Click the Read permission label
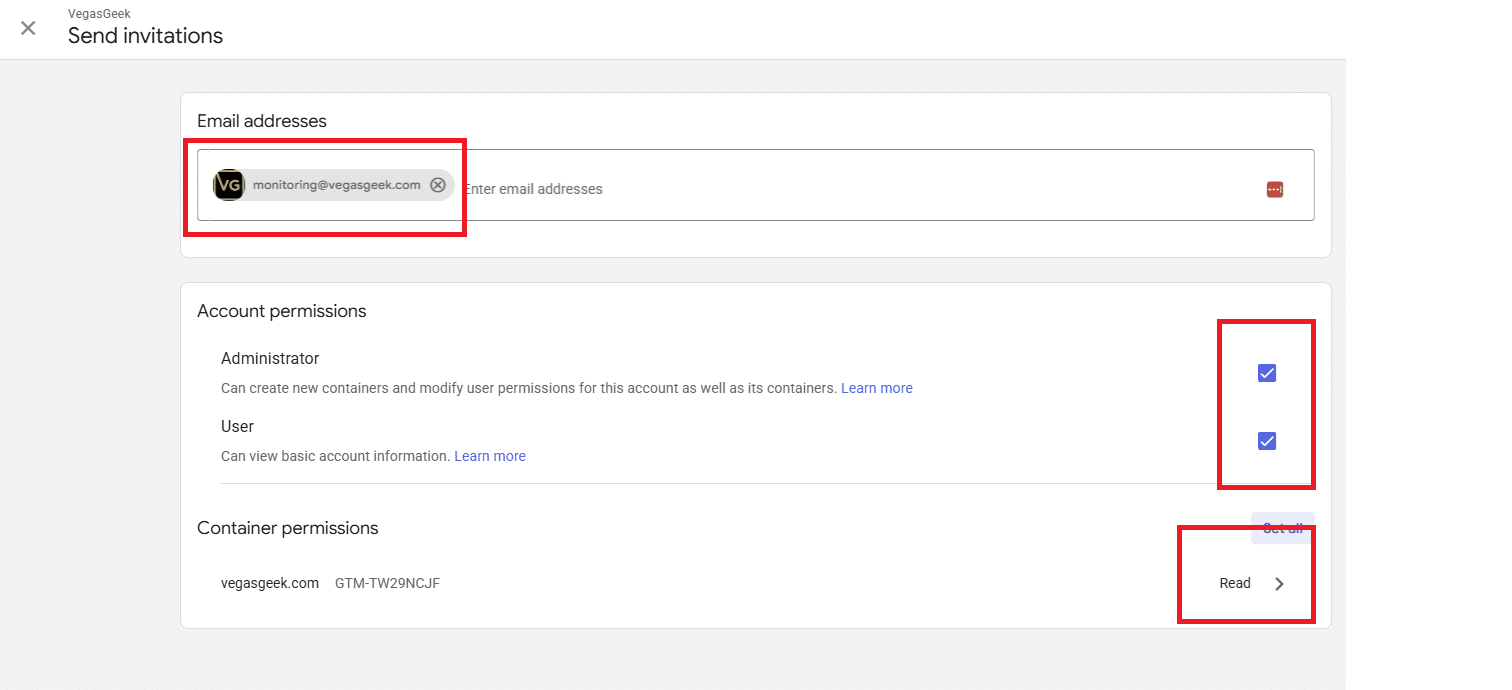1512x690 pixels. point(1235,583)
